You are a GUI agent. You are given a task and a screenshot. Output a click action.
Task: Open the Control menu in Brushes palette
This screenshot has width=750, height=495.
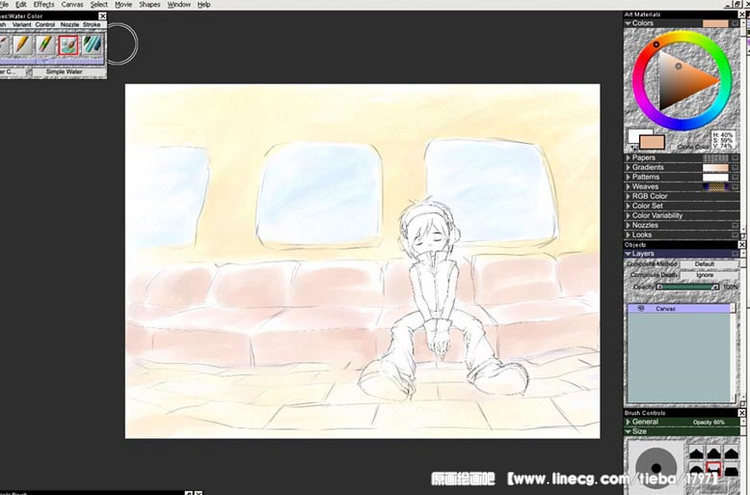[45, 24]
